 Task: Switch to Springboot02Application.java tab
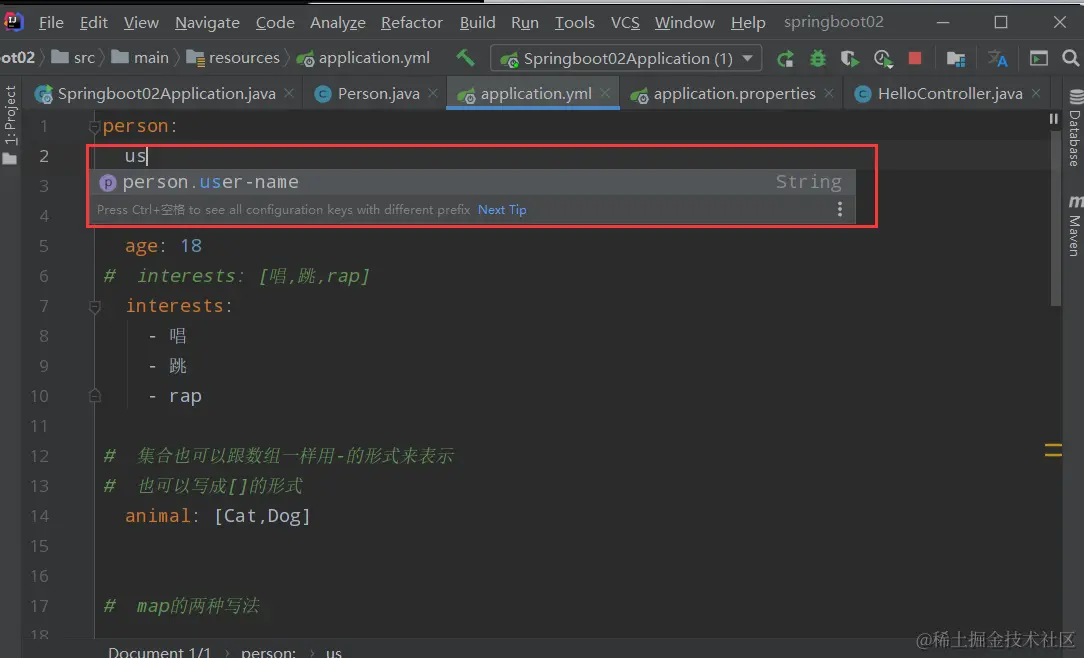tap(166, 93)
